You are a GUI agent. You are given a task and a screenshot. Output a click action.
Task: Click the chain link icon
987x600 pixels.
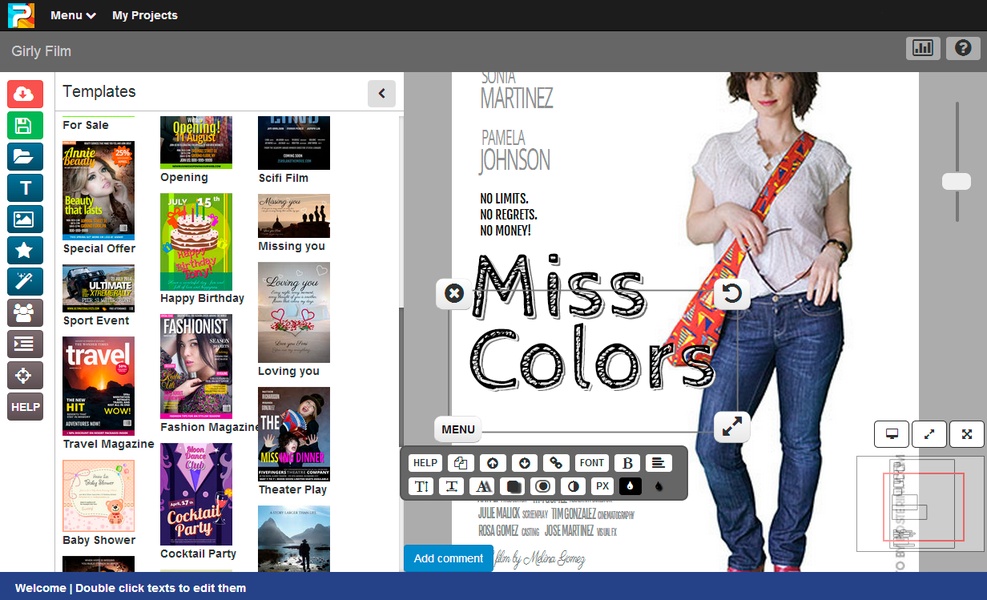coord(556,463)
